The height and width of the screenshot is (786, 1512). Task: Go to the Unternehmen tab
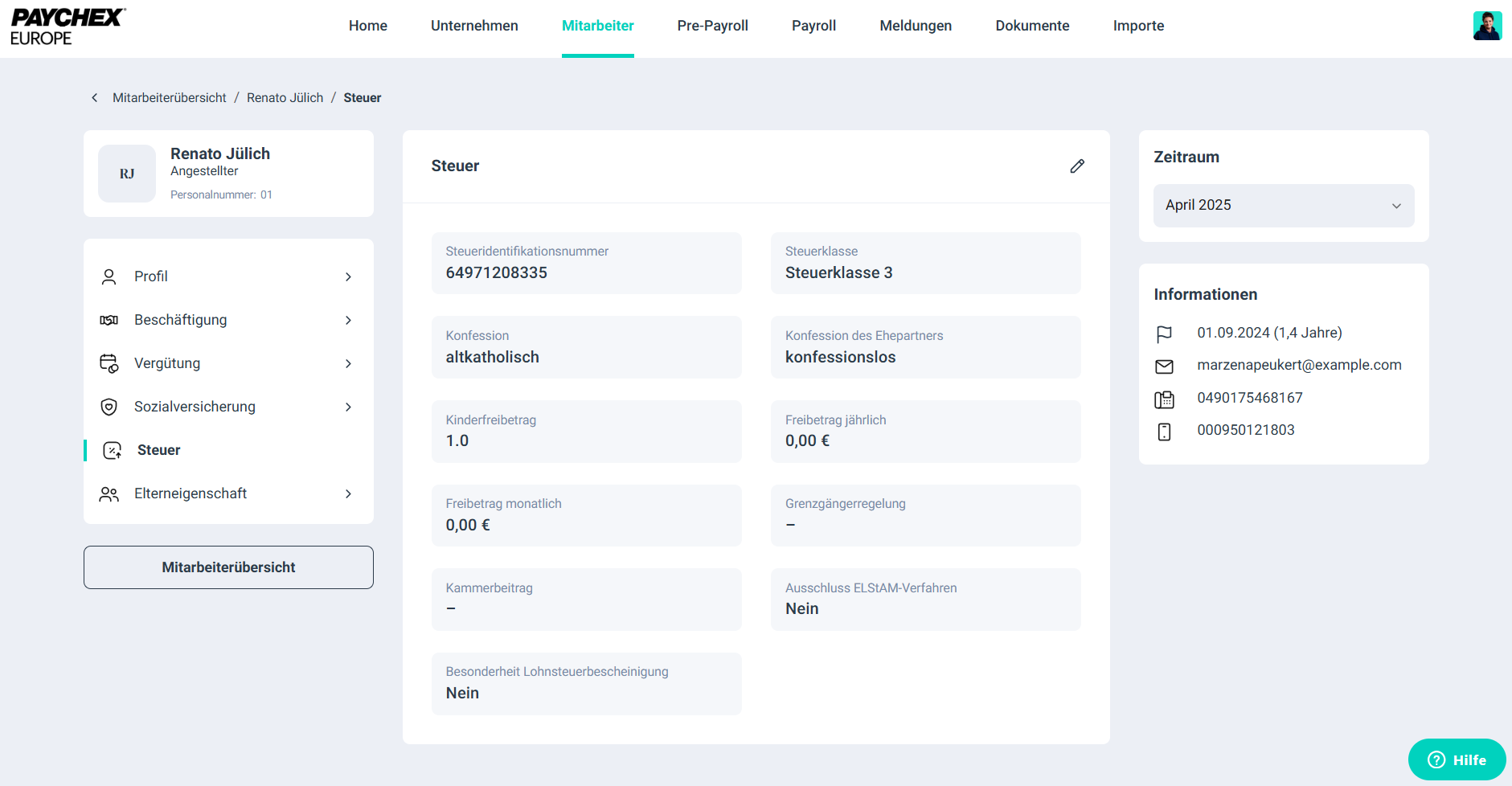474,26
